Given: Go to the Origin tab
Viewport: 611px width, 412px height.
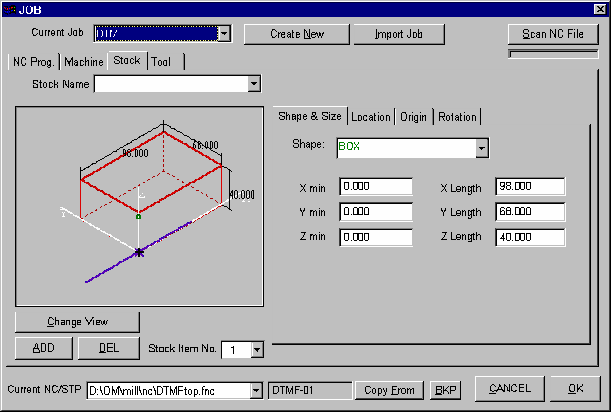Looking at the screenshot, I should coord(414,117).
